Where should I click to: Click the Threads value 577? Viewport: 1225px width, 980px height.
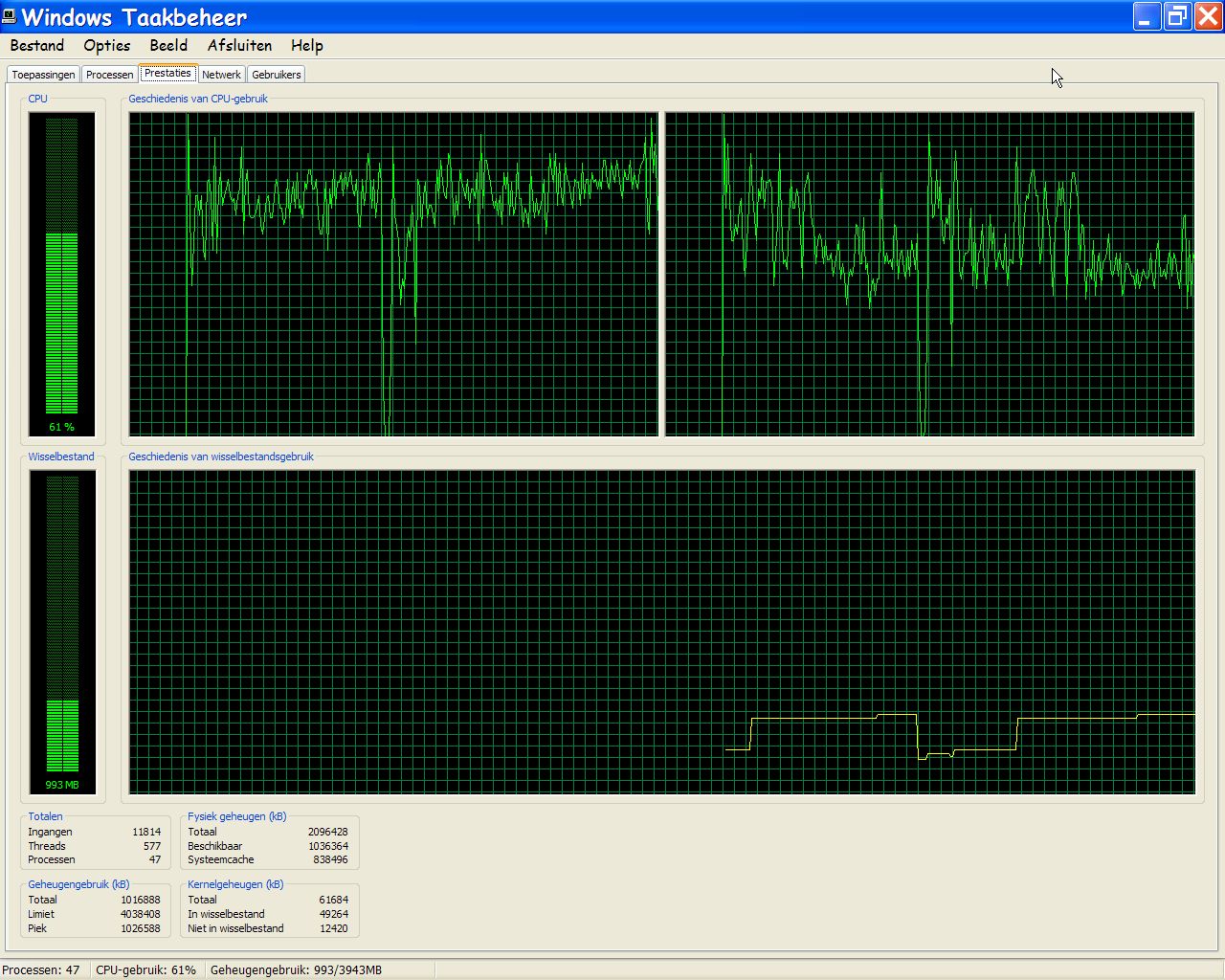point(152,846)
